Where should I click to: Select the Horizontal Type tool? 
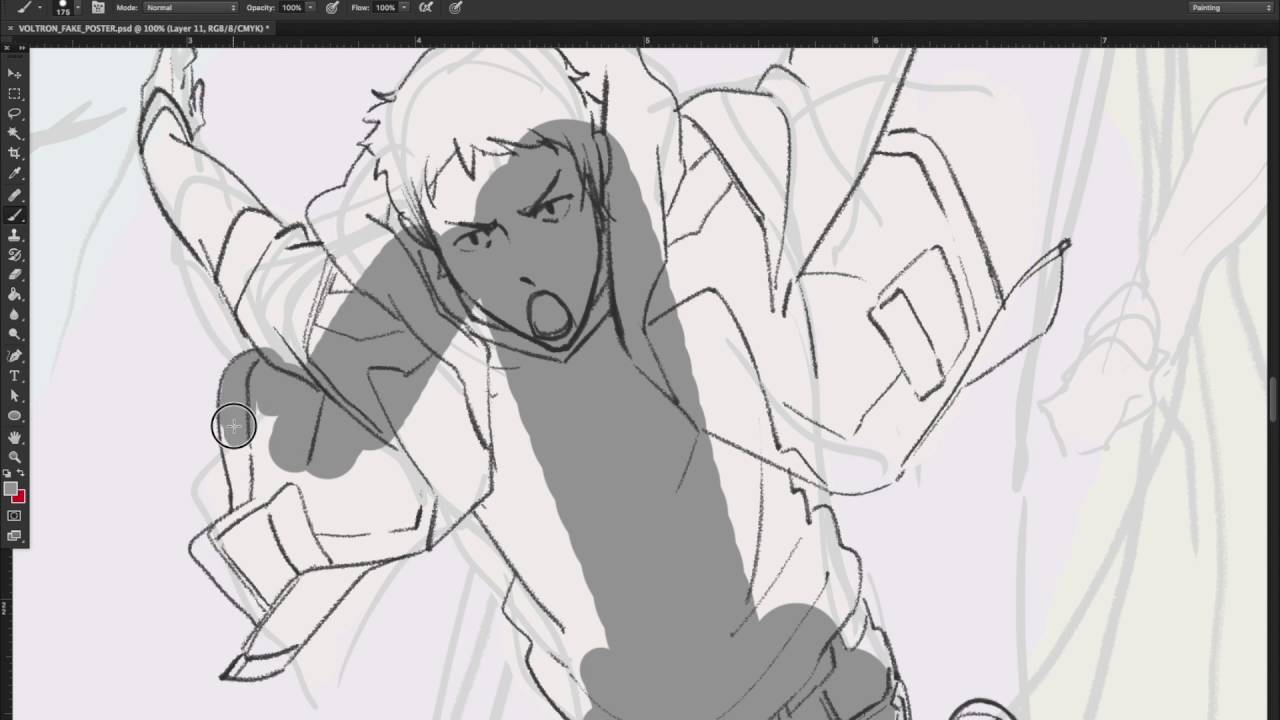pos(15,375)
